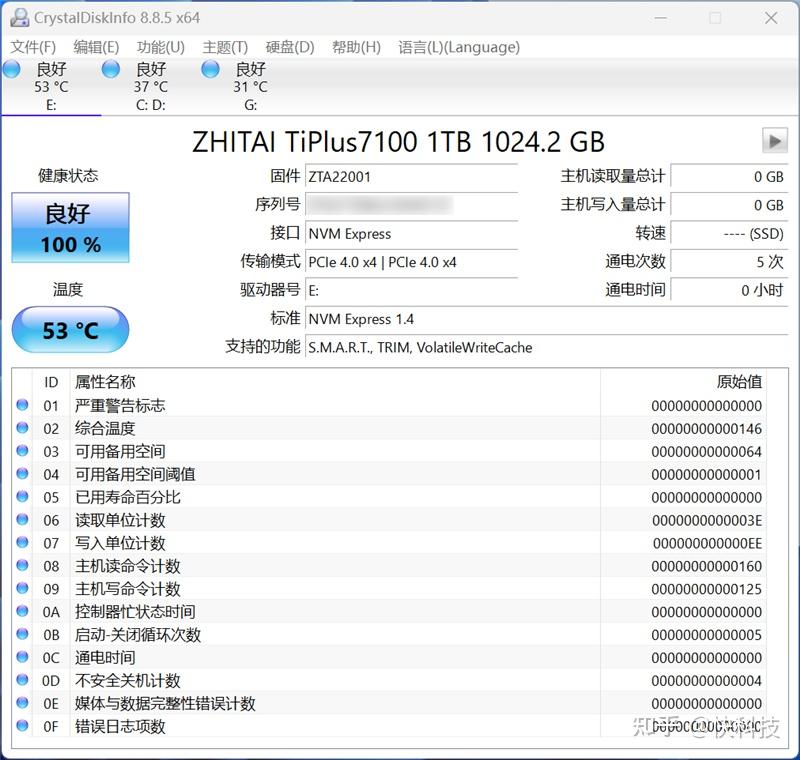Click the status LED beside 严重警告标志
The image size is (800, 760).
coord(22,404)
